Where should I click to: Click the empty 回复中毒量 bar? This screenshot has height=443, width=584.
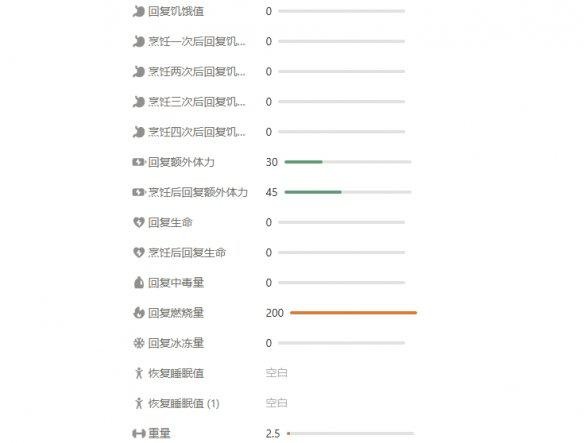click(x=341, y=283)
